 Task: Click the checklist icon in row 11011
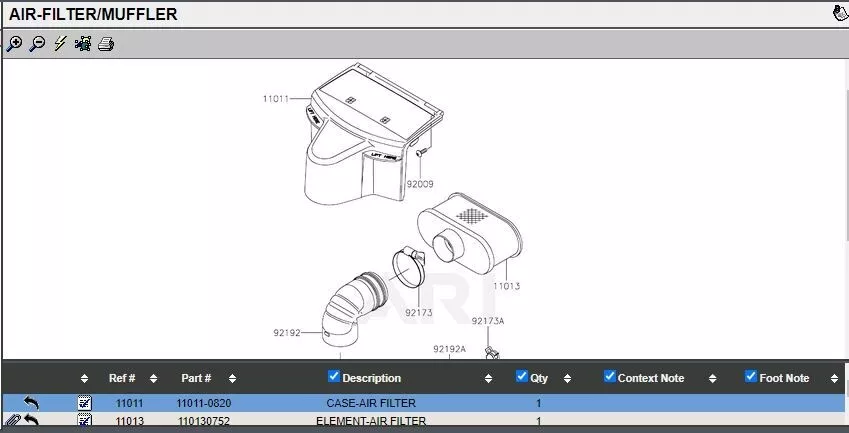tap(85, 403)
